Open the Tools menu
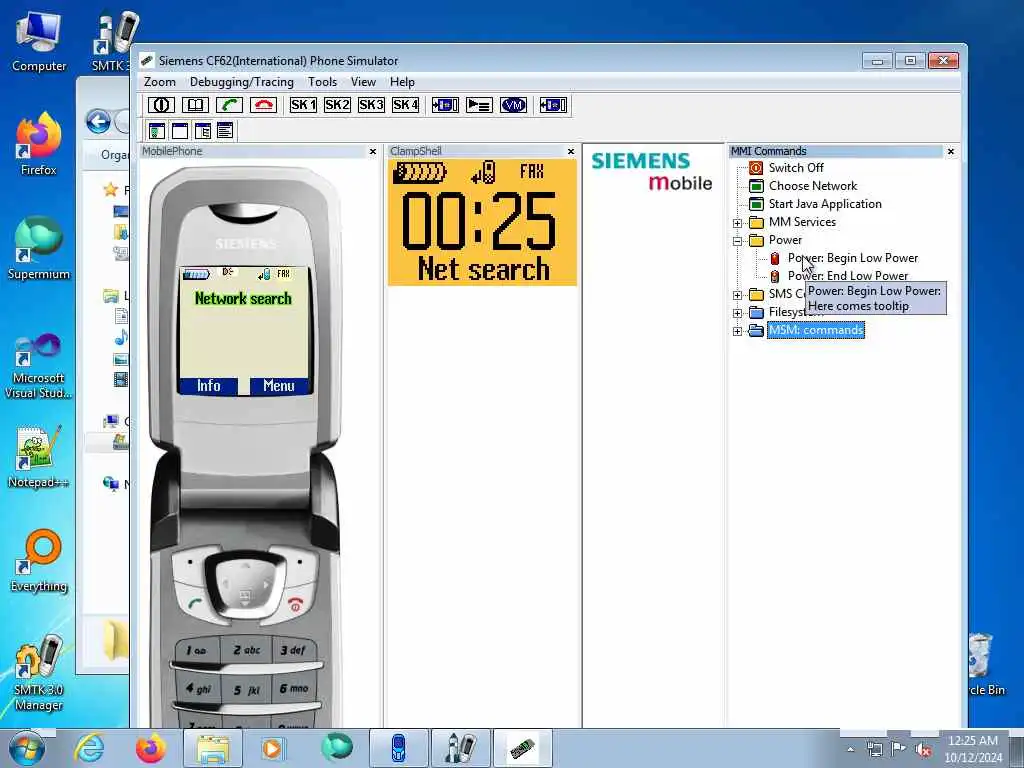1024x768 pixels. (x=323, y=82)
